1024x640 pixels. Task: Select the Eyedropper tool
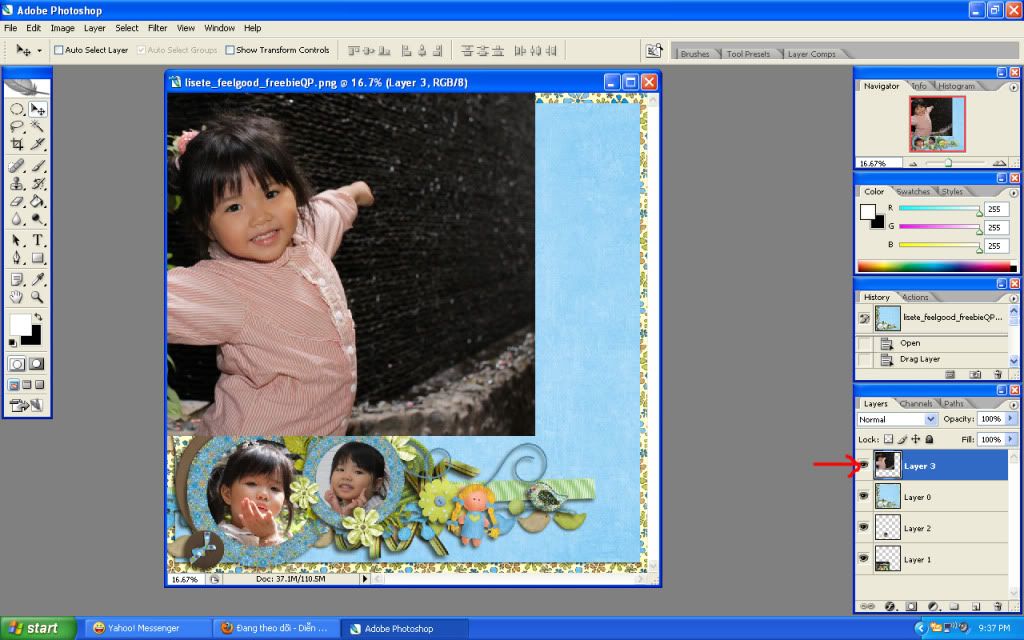[x=38, y=279]
